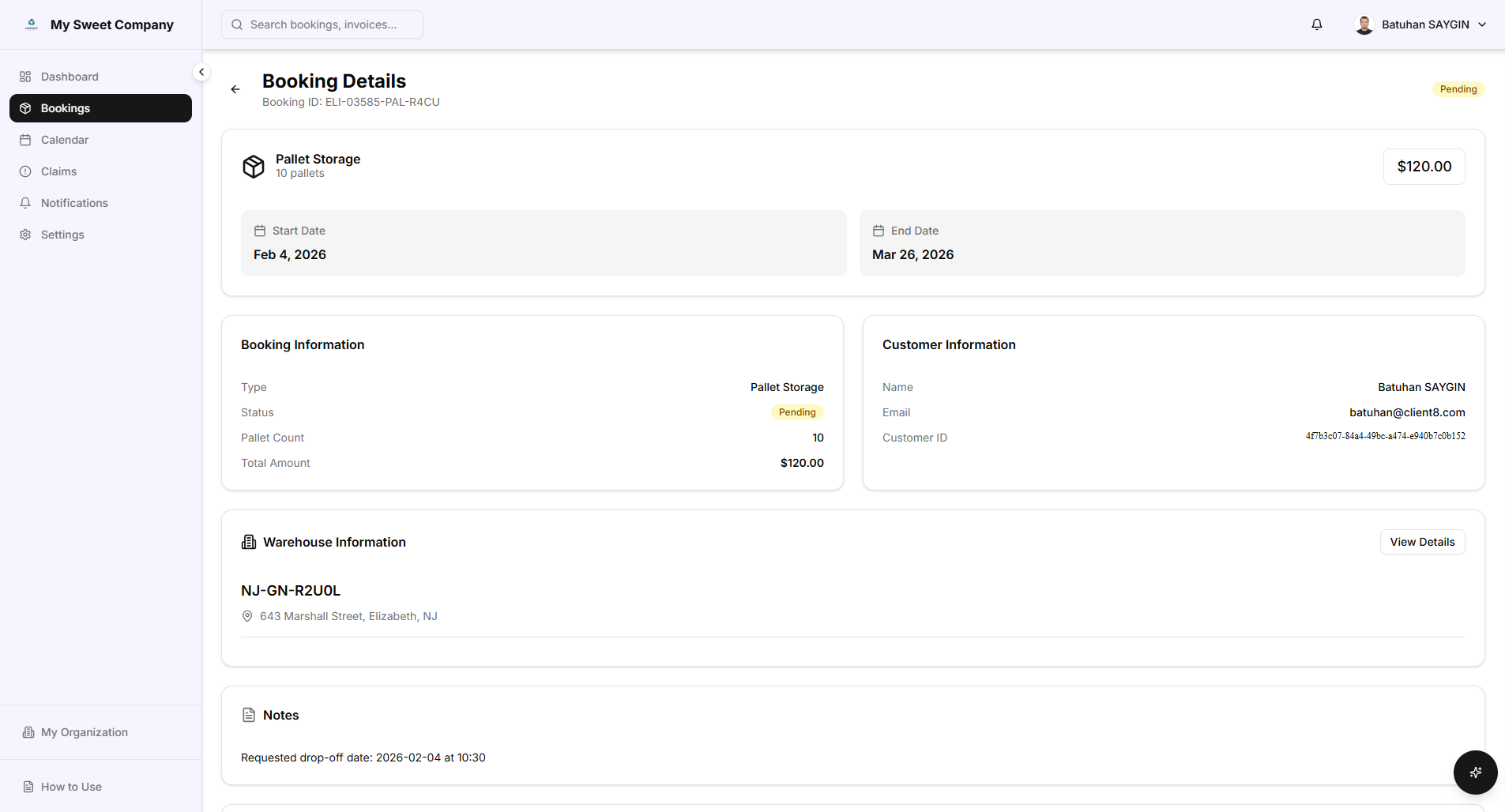Click the Type value Pallet Storage

pos(787,387)
